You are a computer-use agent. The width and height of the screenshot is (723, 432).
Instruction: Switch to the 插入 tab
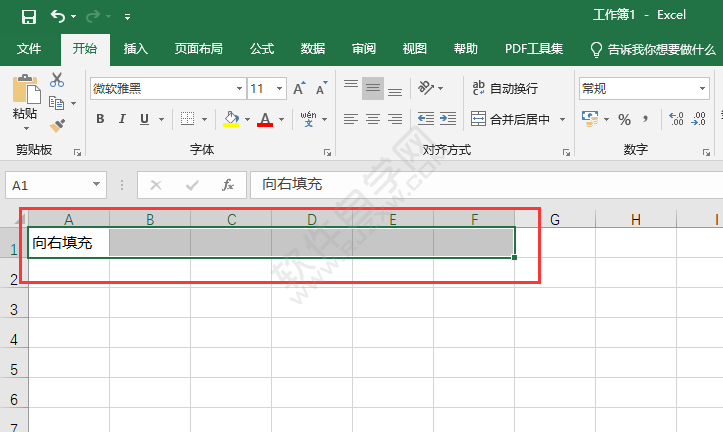[x=136, y=49]
